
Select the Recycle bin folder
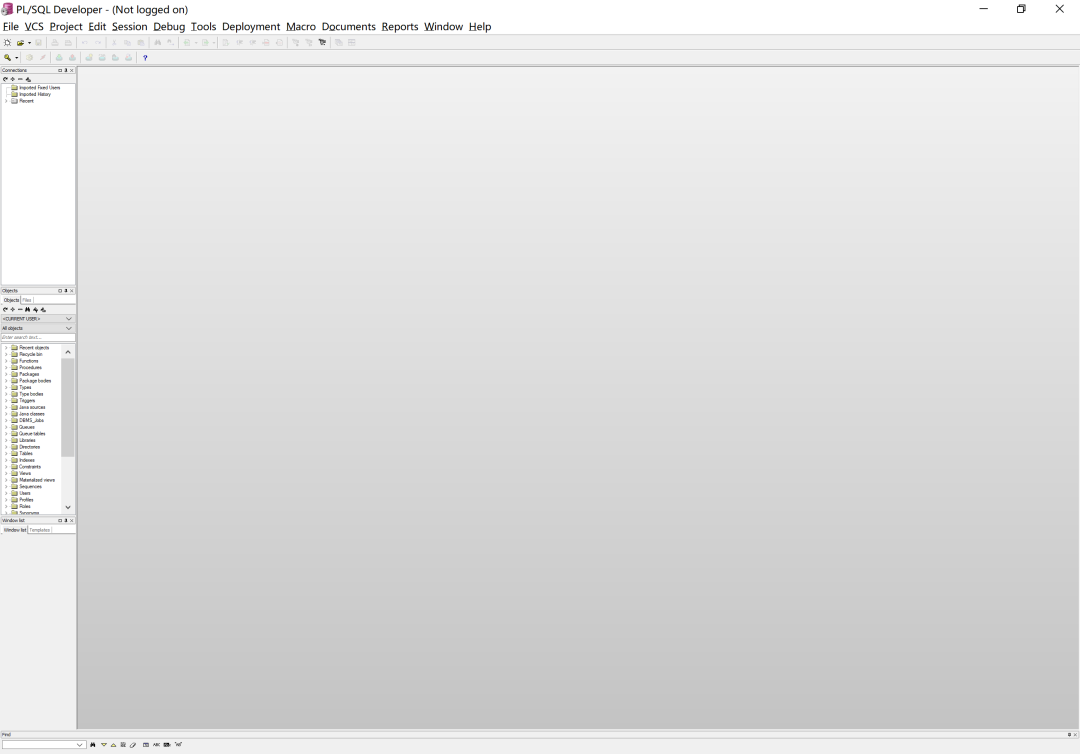(x=30, y=355)
